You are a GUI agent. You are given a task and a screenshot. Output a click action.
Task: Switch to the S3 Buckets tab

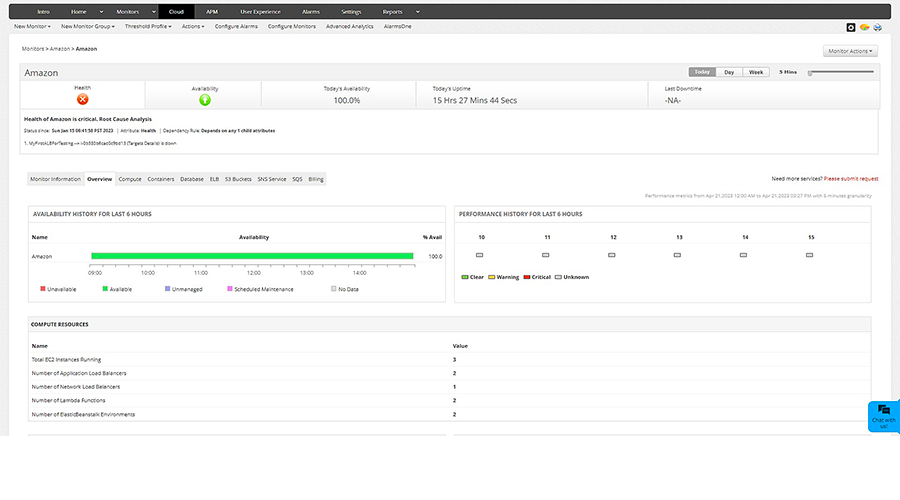(x=238, y=179)
